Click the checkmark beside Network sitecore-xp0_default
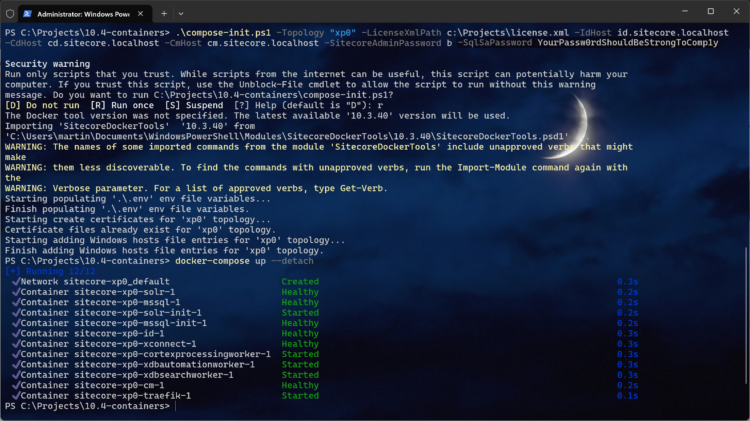 coord(14,282)
